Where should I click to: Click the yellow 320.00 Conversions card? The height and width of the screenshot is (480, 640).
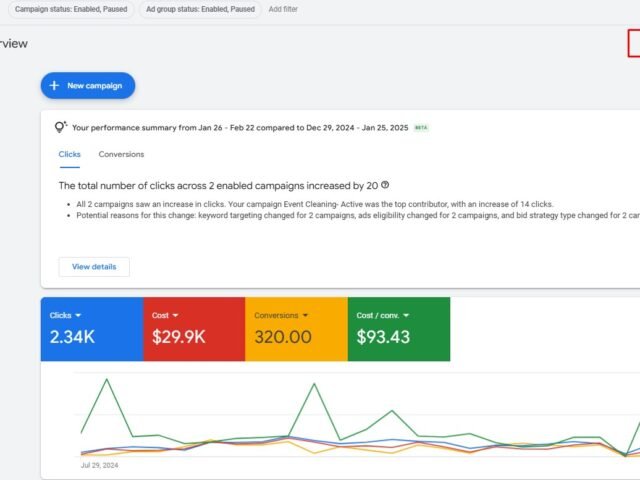tap(295, 337)
